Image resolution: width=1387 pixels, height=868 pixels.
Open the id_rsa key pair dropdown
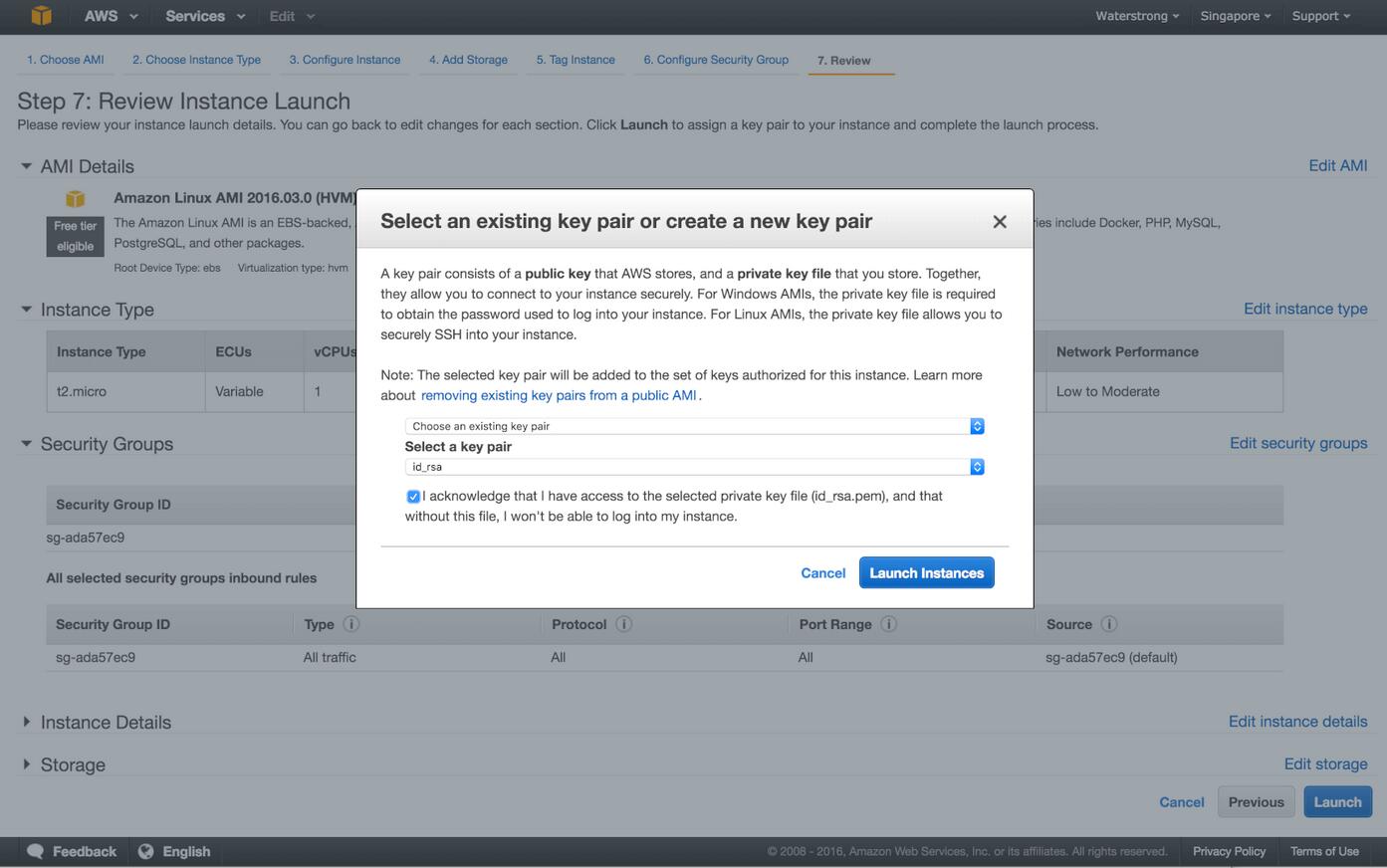coord(695,467)
